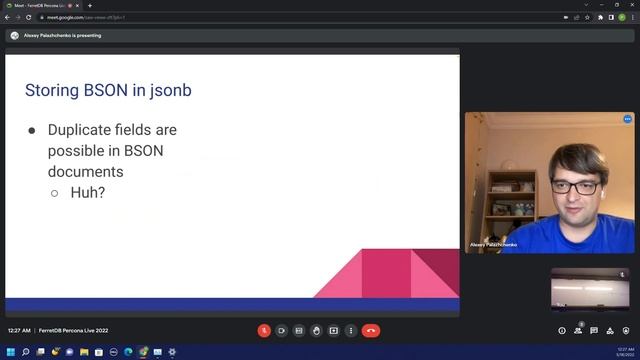Open the Chrome profile avatar
The width and height of the screenshot is (640, 360).
pos(622,18)
